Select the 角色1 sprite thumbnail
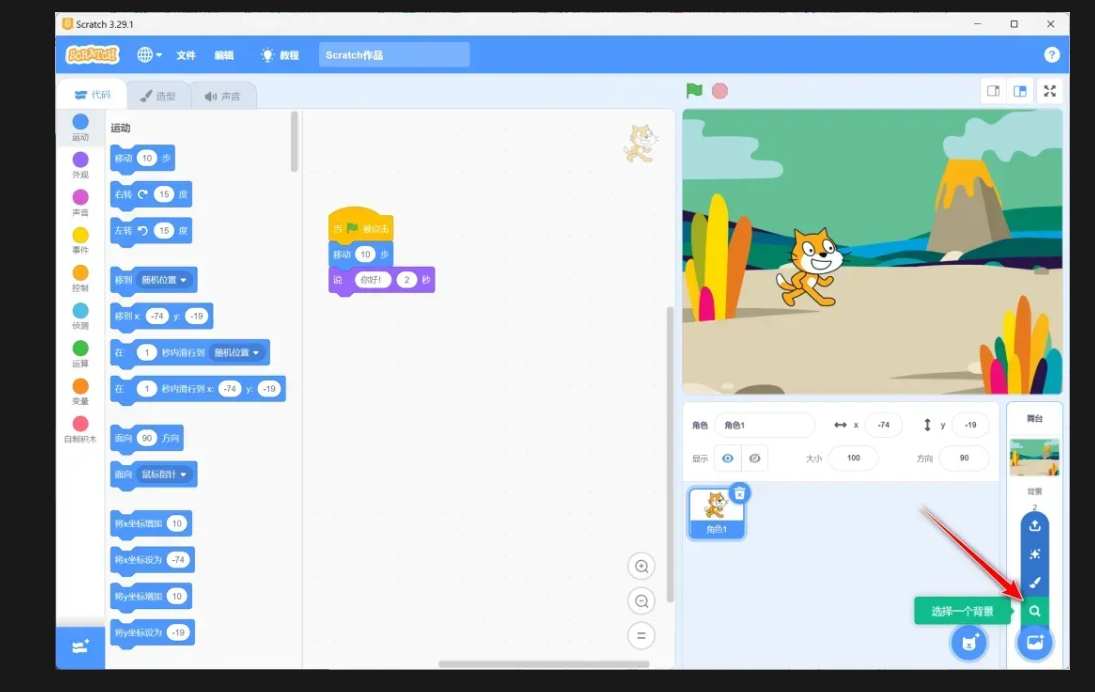Image resolution: width=1095 pixels, height=692 pixels. click(716, 513)
